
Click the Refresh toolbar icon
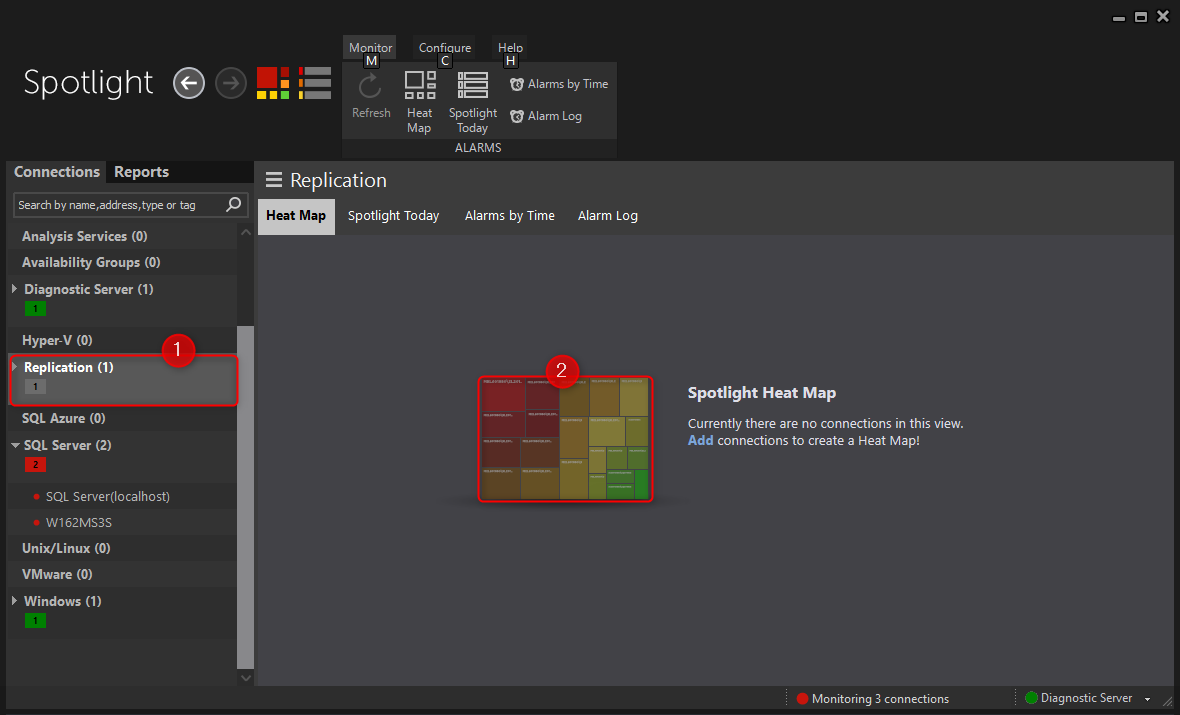[371, 96]
